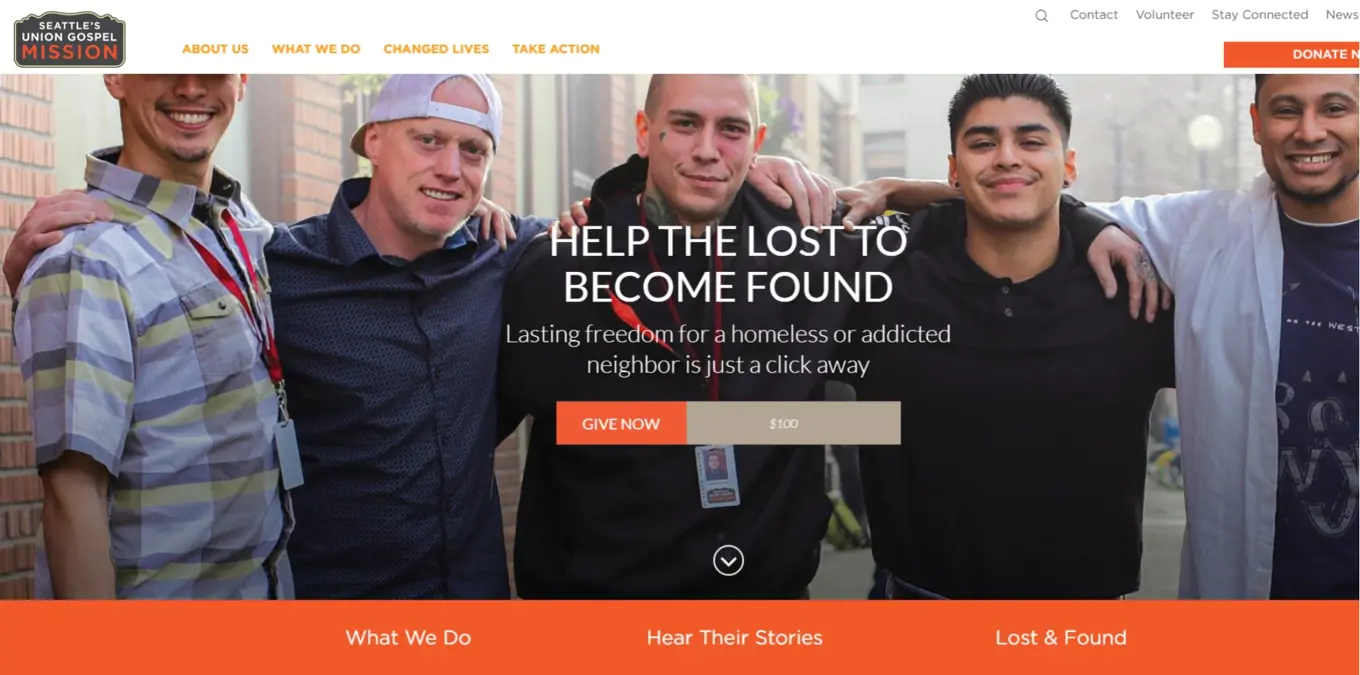Click the News link
The height and width of the screenshot is (675, 1360).
tap(1342, 15)
